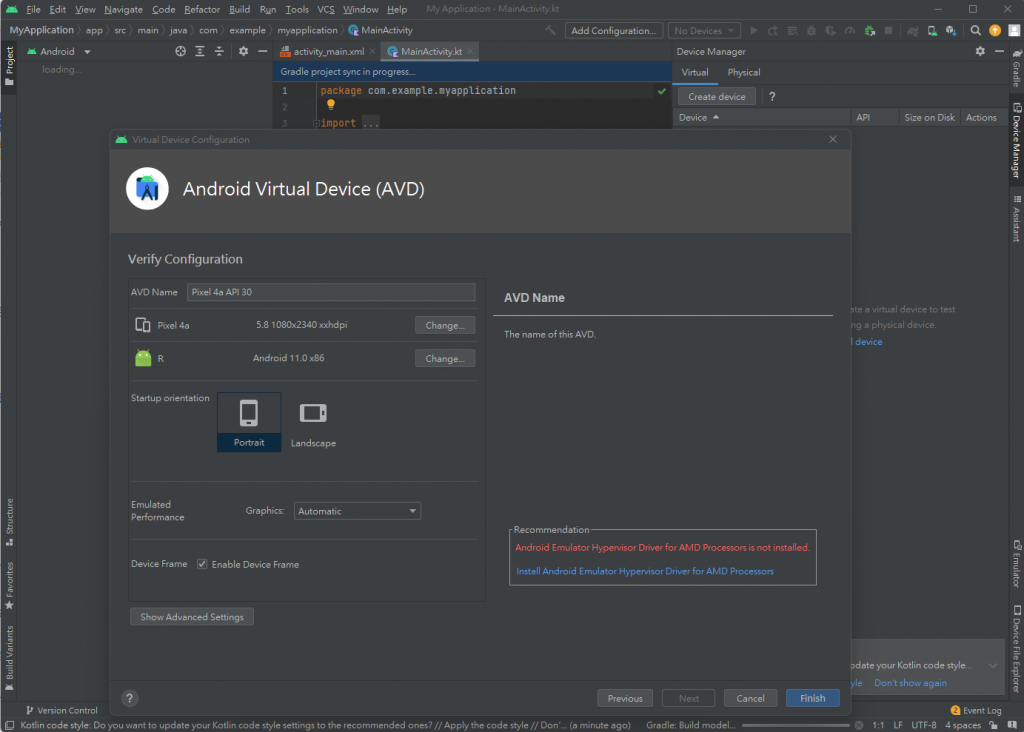Viewport: 1024px width, 732px height.
Task: Click the Profile app gauge icon
Action: click(x=850, y=31)
